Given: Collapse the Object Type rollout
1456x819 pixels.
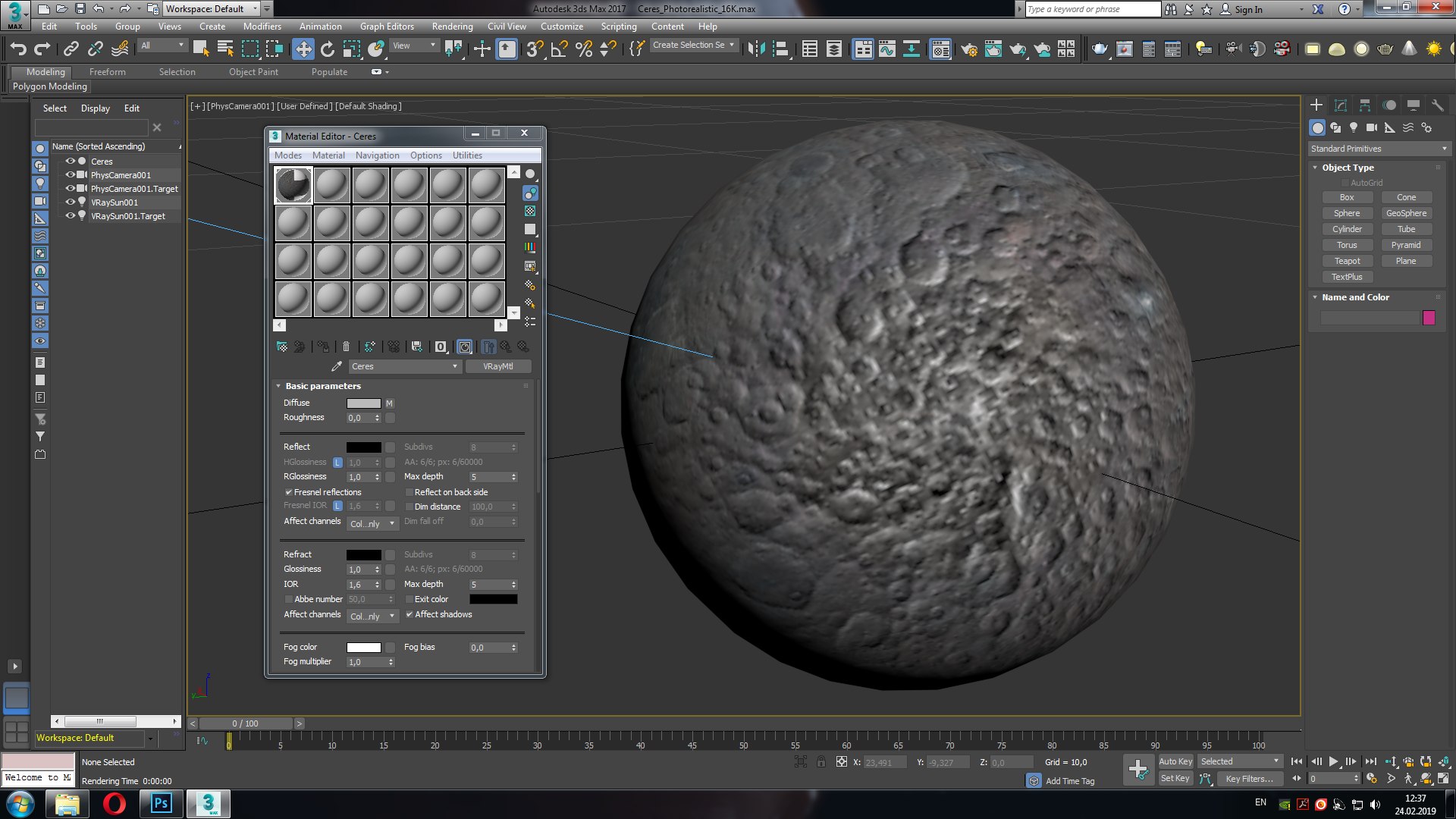Looking at the screenshot, I should coord(1315,168).
